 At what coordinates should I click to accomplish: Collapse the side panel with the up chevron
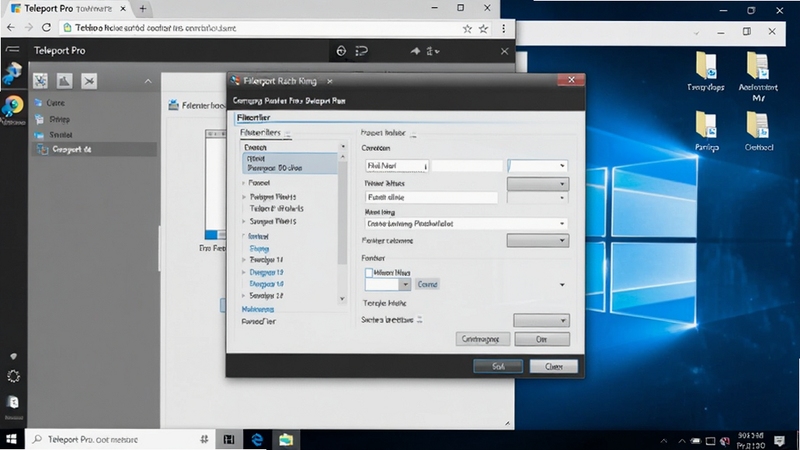(148, 81)
